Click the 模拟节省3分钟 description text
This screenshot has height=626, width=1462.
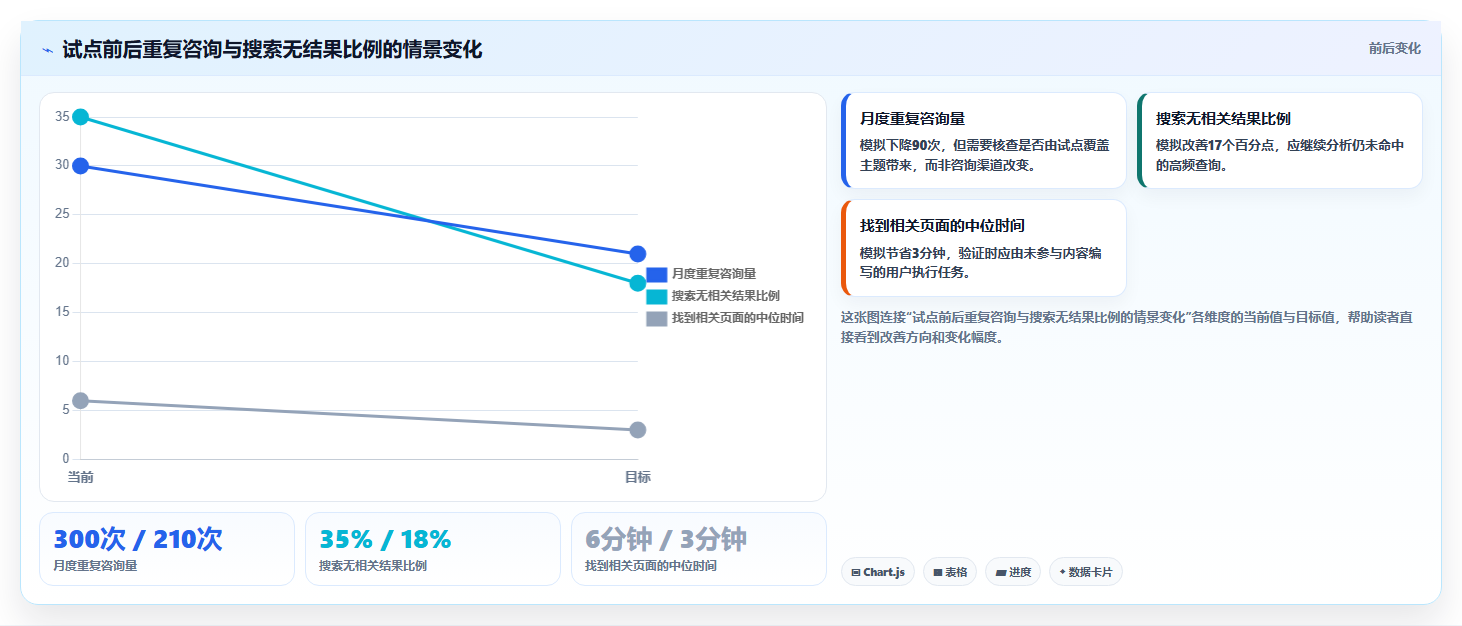(x=981, y=262)
